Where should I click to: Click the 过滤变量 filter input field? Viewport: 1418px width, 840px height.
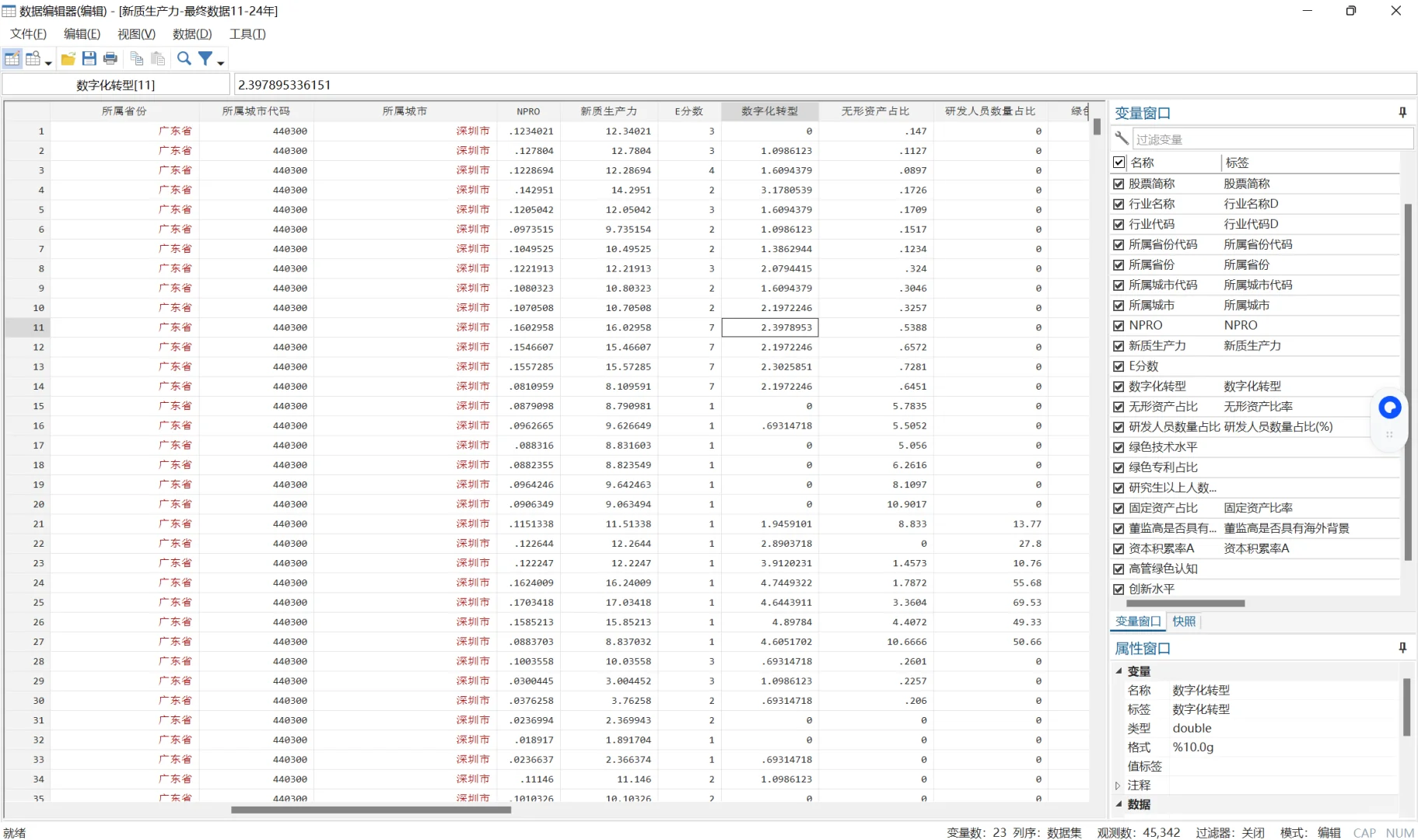click(x=1273, y=139)
